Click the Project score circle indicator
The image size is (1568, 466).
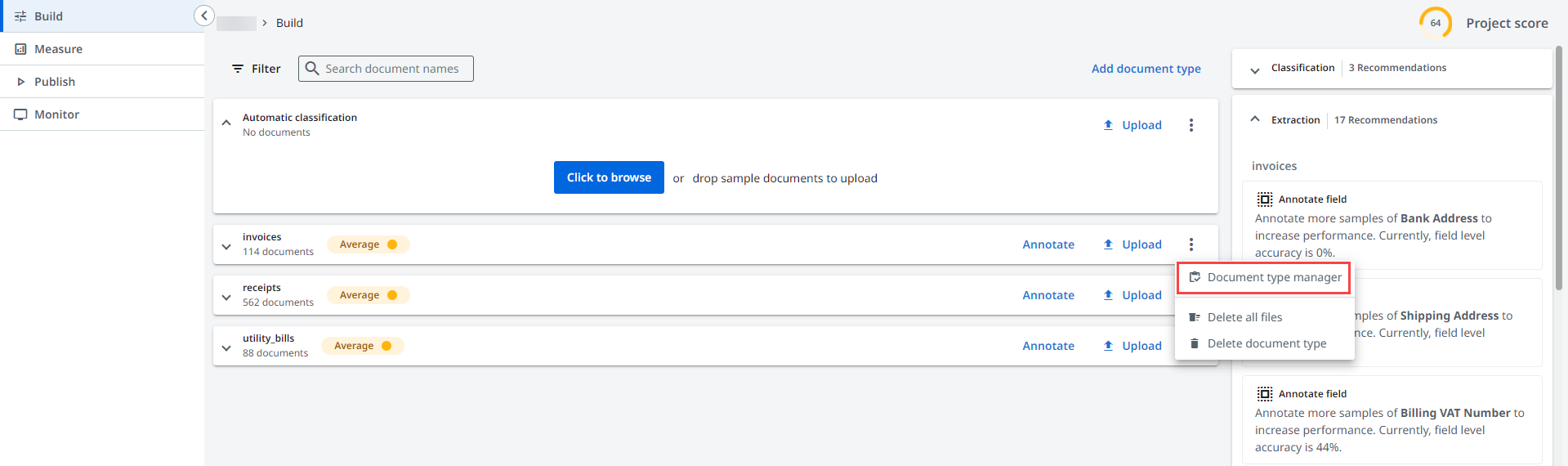pos(1435,23)
